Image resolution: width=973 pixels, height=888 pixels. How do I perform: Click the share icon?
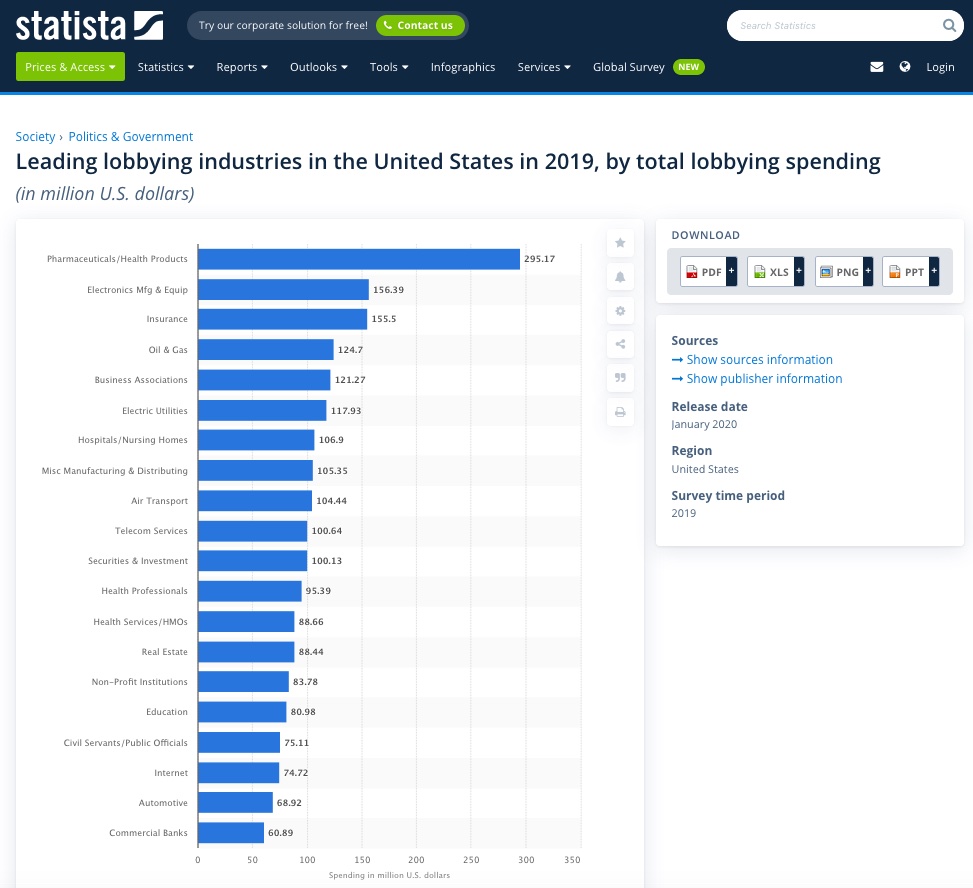pyautogui.click(x=620, y=344)
